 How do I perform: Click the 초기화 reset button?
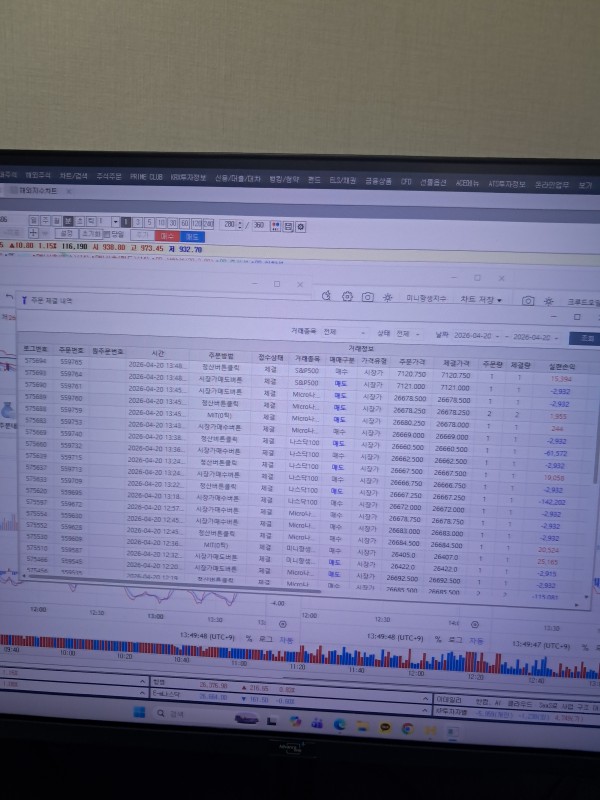pyautogui.click(x=91, y=234)
